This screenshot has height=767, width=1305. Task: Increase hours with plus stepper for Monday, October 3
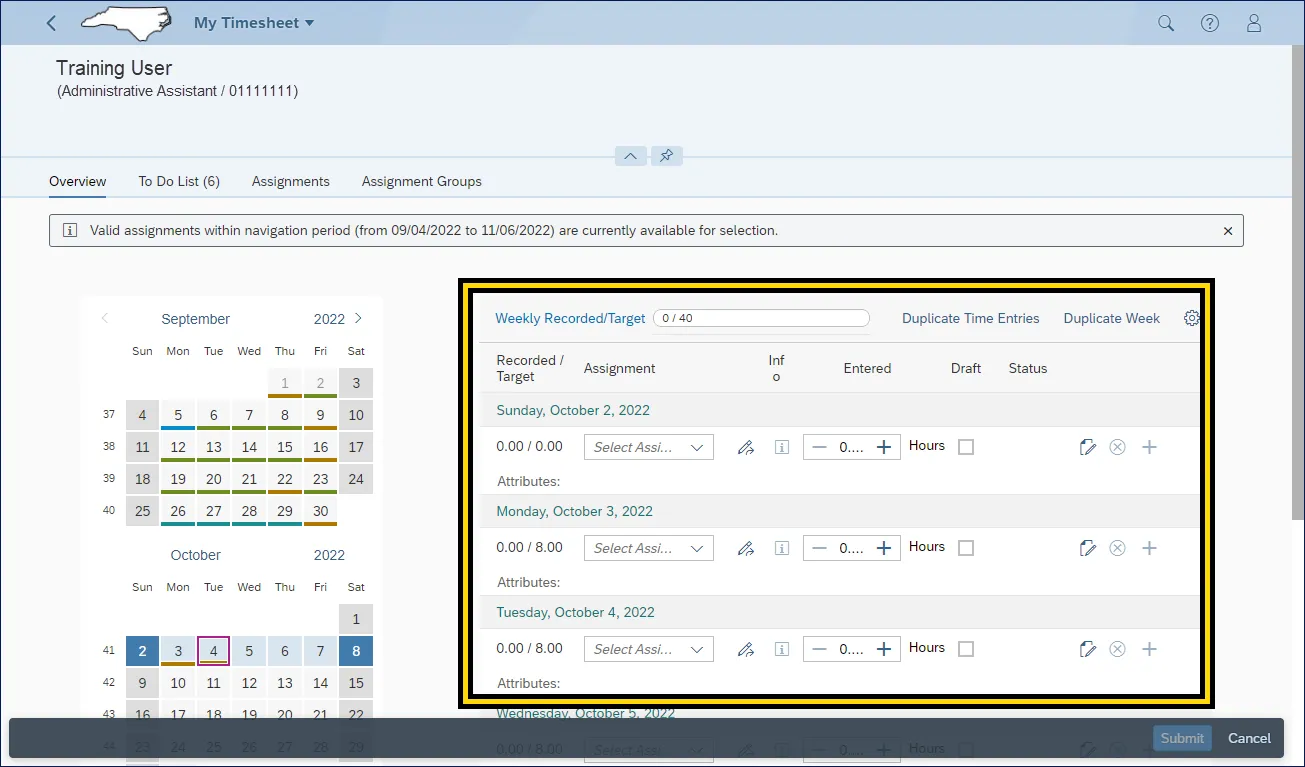point(884,548)
